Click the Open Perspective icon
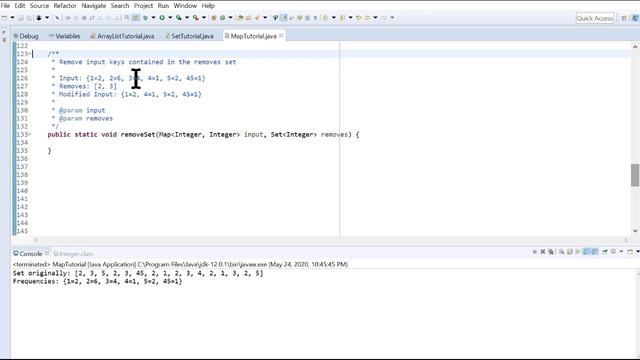Screen dimensions: 640x360 624,18
